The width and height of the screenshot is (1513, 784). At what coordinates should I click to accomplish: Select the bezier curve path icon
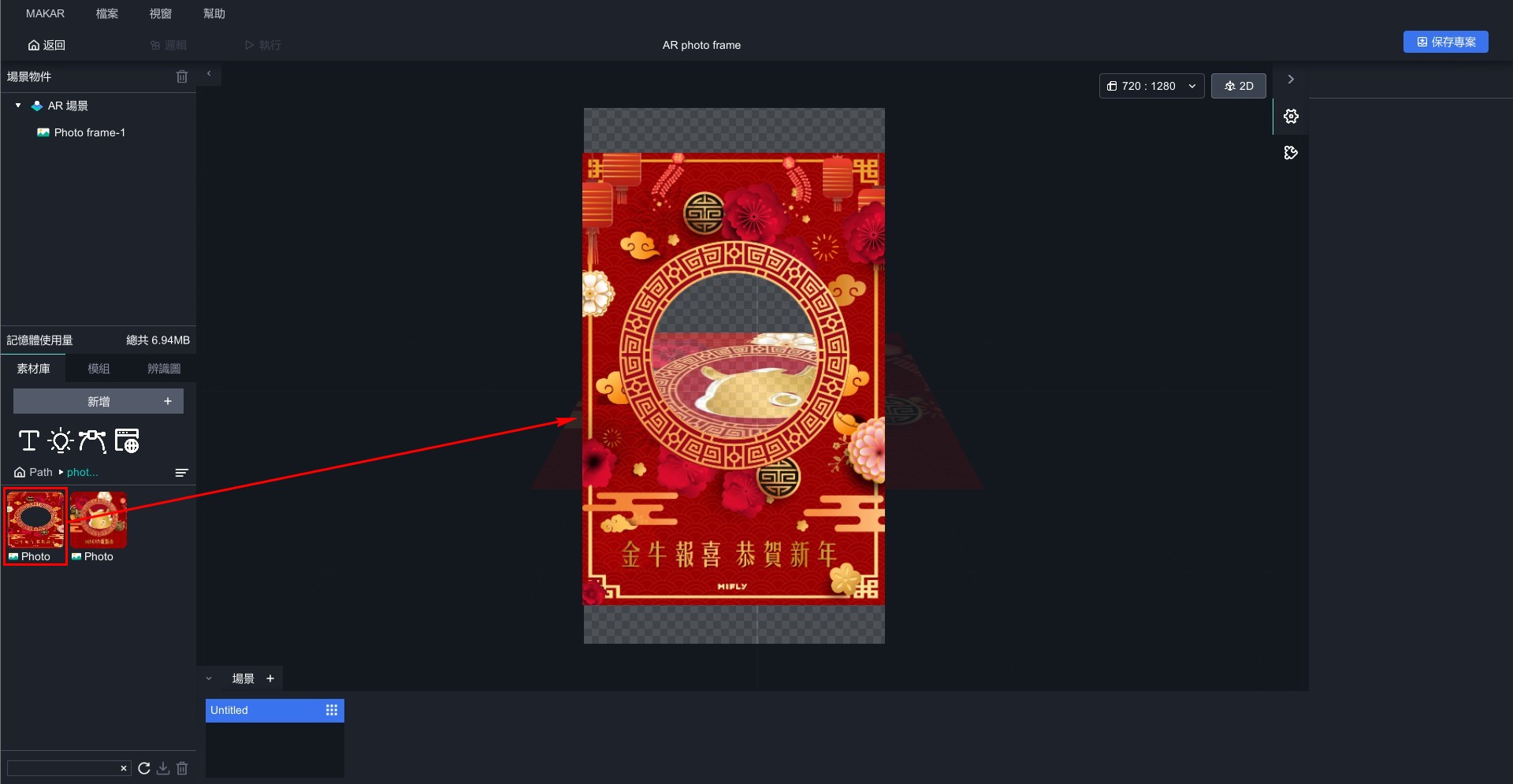point(92,440)
